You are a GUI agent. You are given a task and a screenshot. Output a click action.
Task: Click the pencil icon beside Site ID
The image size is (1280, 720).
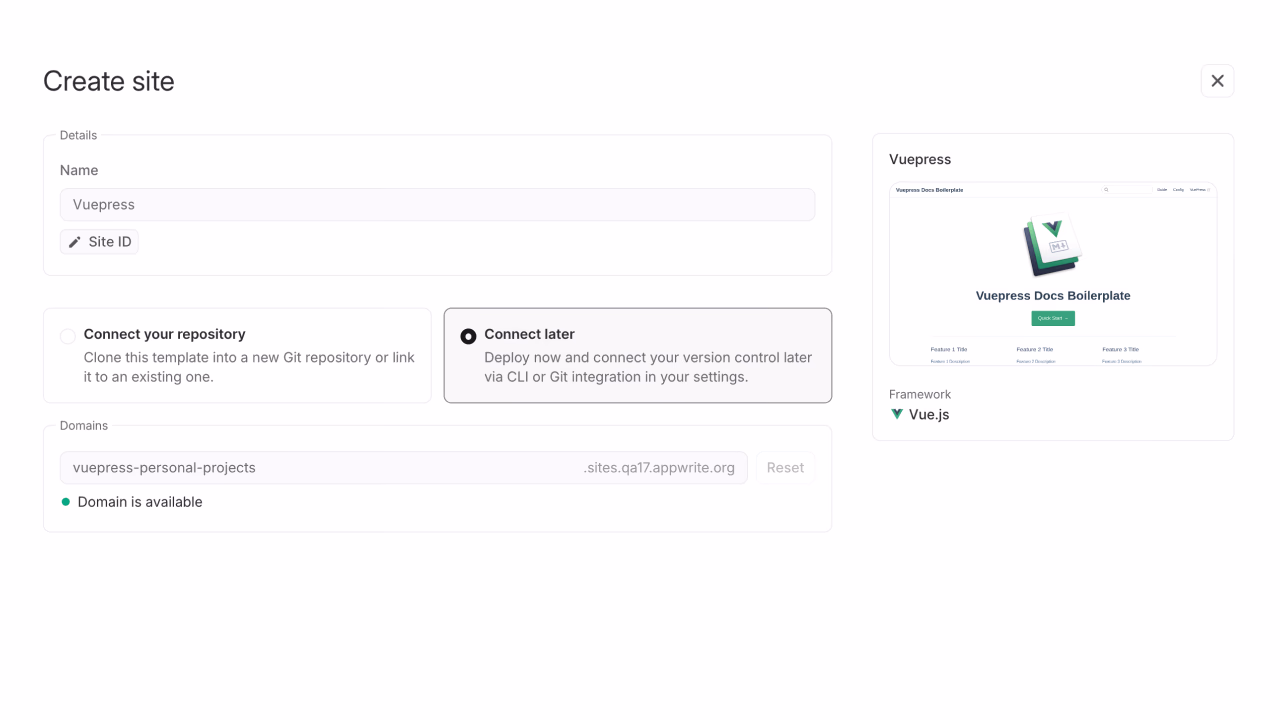(x=75, y=242)
